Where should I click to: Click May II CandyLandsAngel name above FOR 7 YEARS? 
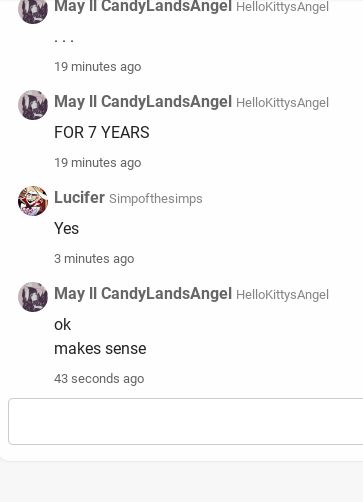tap(143, 102)
